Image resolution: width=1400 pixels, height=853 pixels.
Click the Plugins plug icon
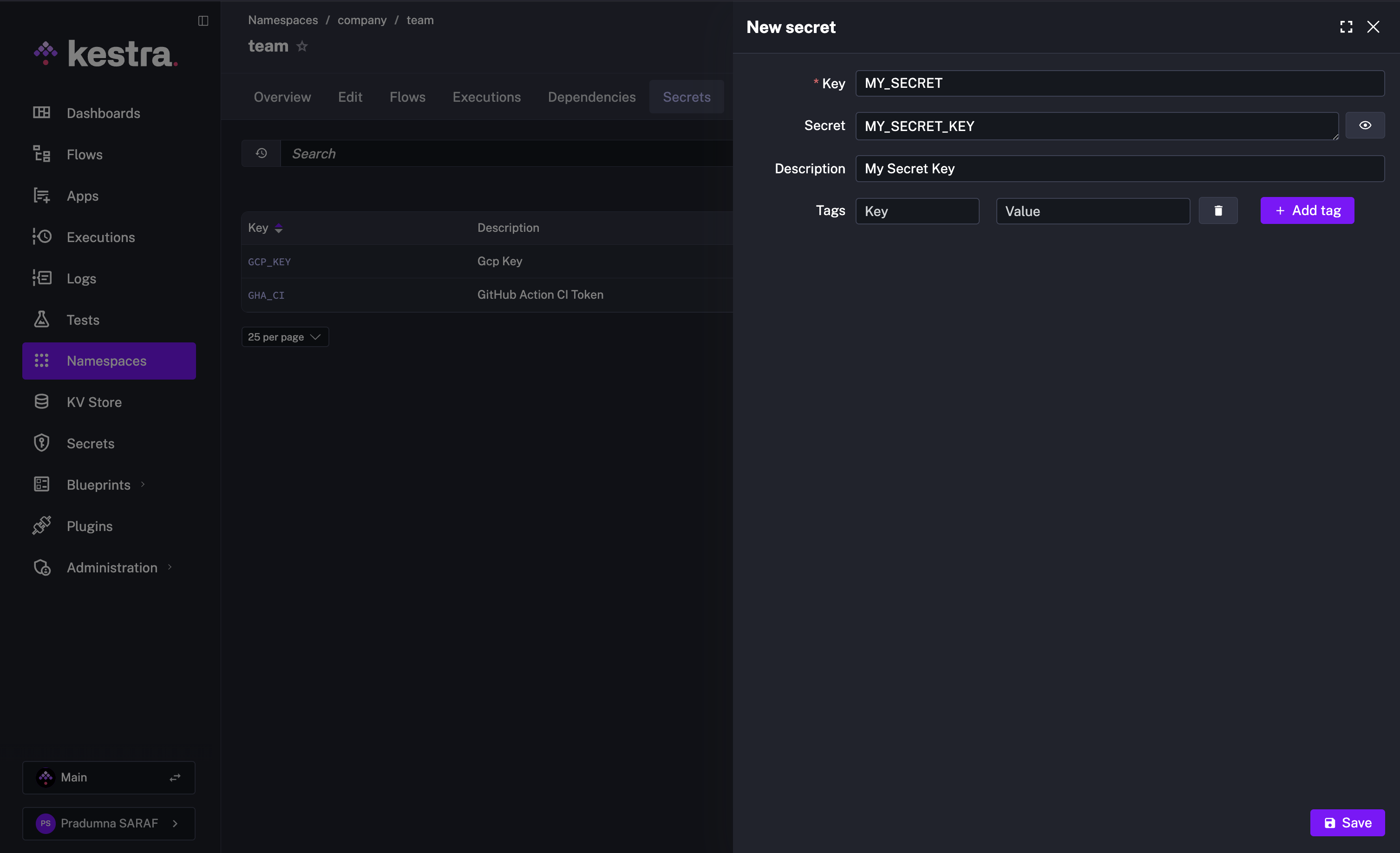pos(41,525)
